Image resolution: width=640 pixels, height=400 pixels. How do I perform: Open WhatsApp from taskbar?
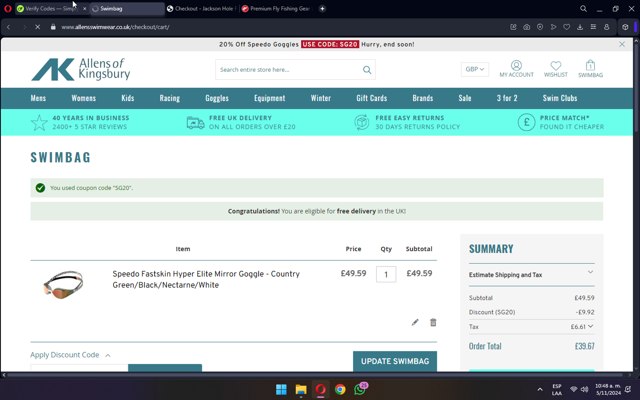(x=360, y=389)
